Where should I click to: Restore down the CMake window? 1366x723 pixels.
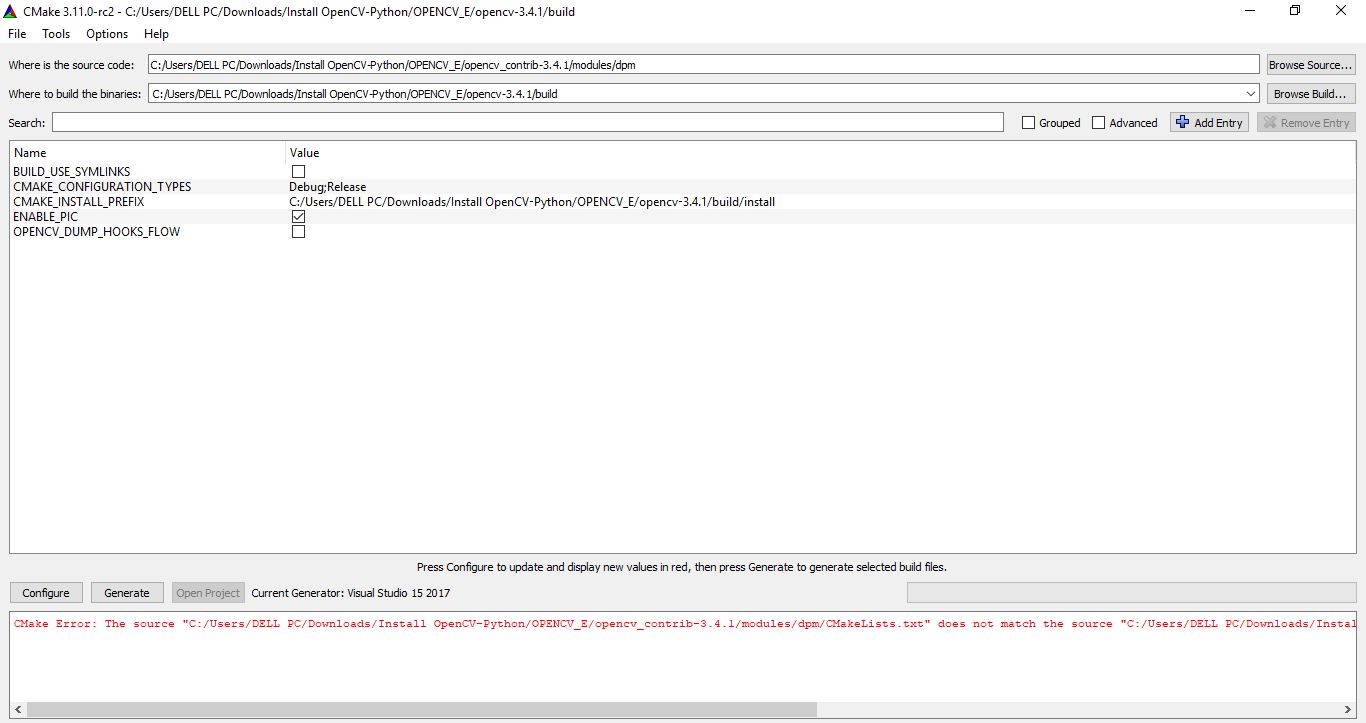point(1295,11)
